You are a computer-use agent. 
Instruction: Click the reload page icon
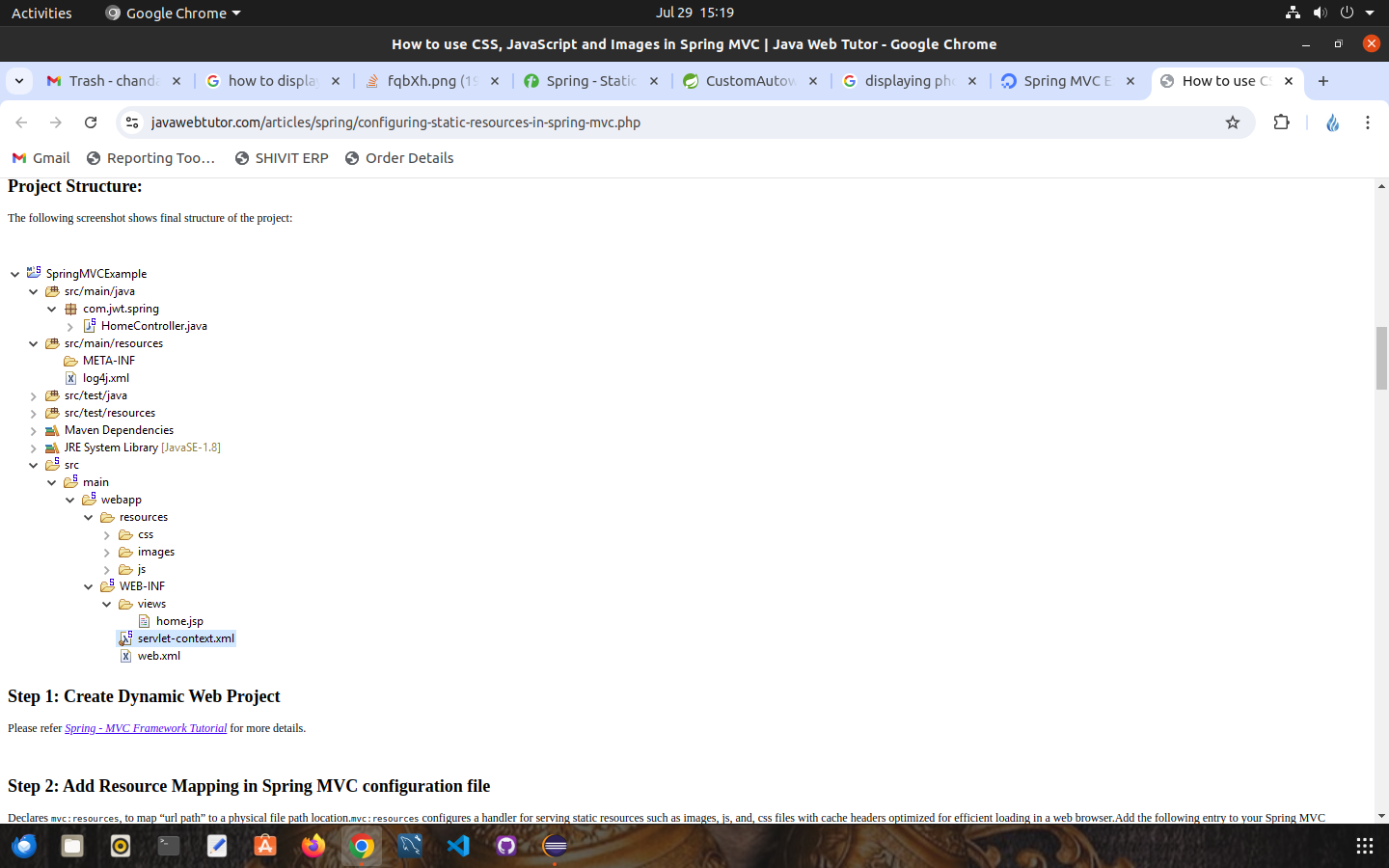(x=91, y=122)
